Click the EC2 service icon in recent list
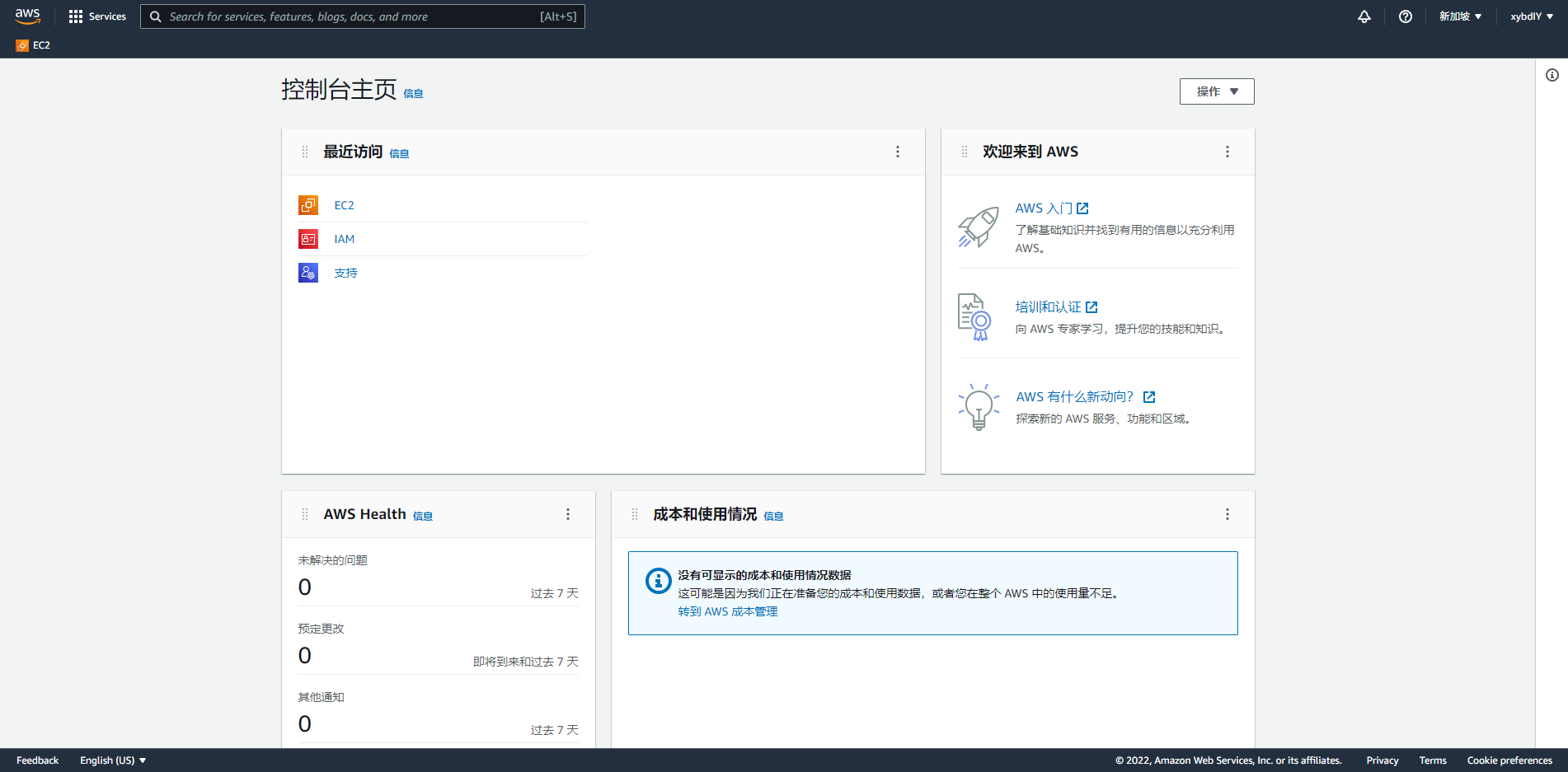The width and height of the screenshot is (1568, 772). coord(308,205)
